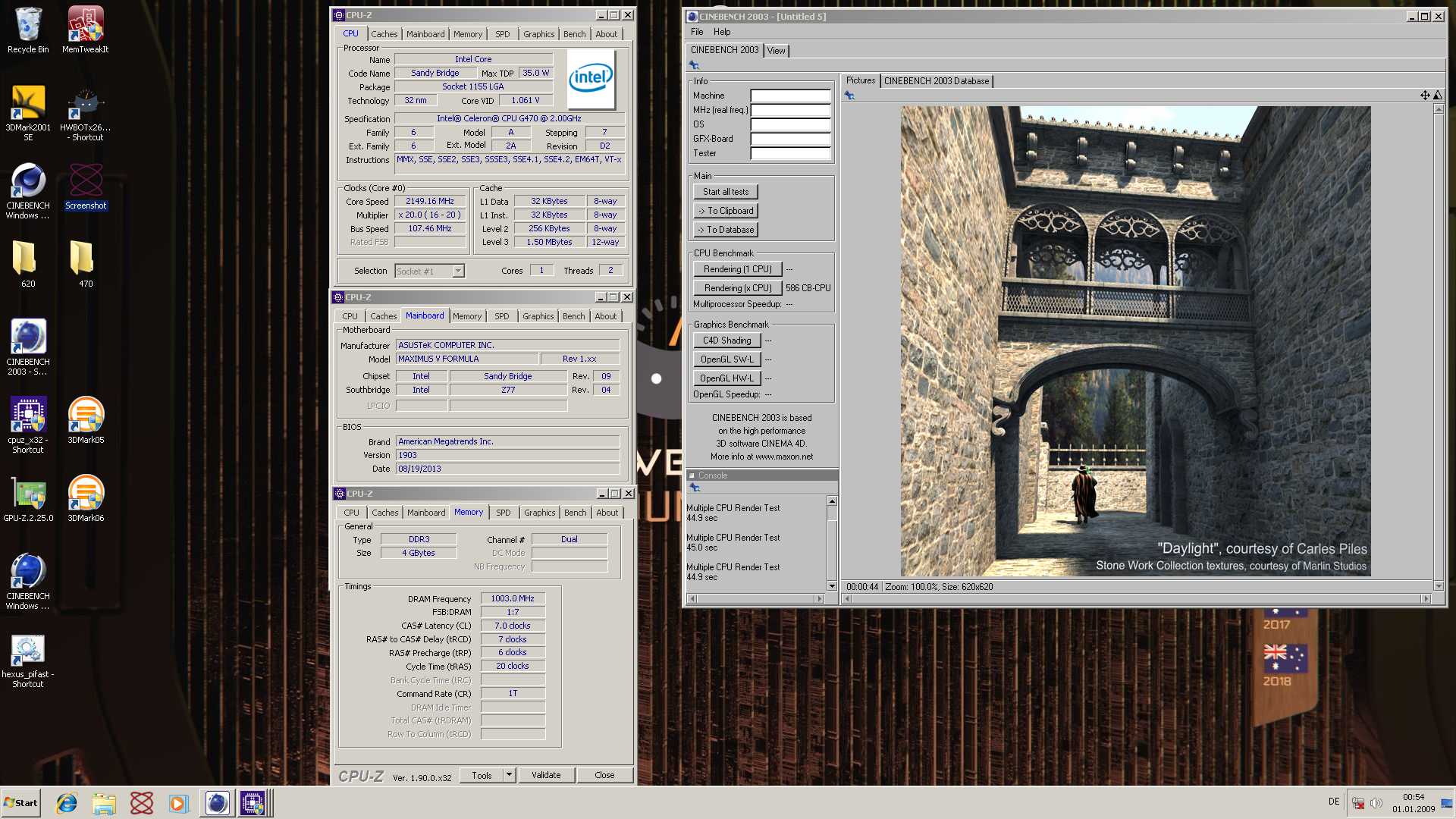1456x819 pixels.
Task: Open the folder named 620
Action: (28, 264)
